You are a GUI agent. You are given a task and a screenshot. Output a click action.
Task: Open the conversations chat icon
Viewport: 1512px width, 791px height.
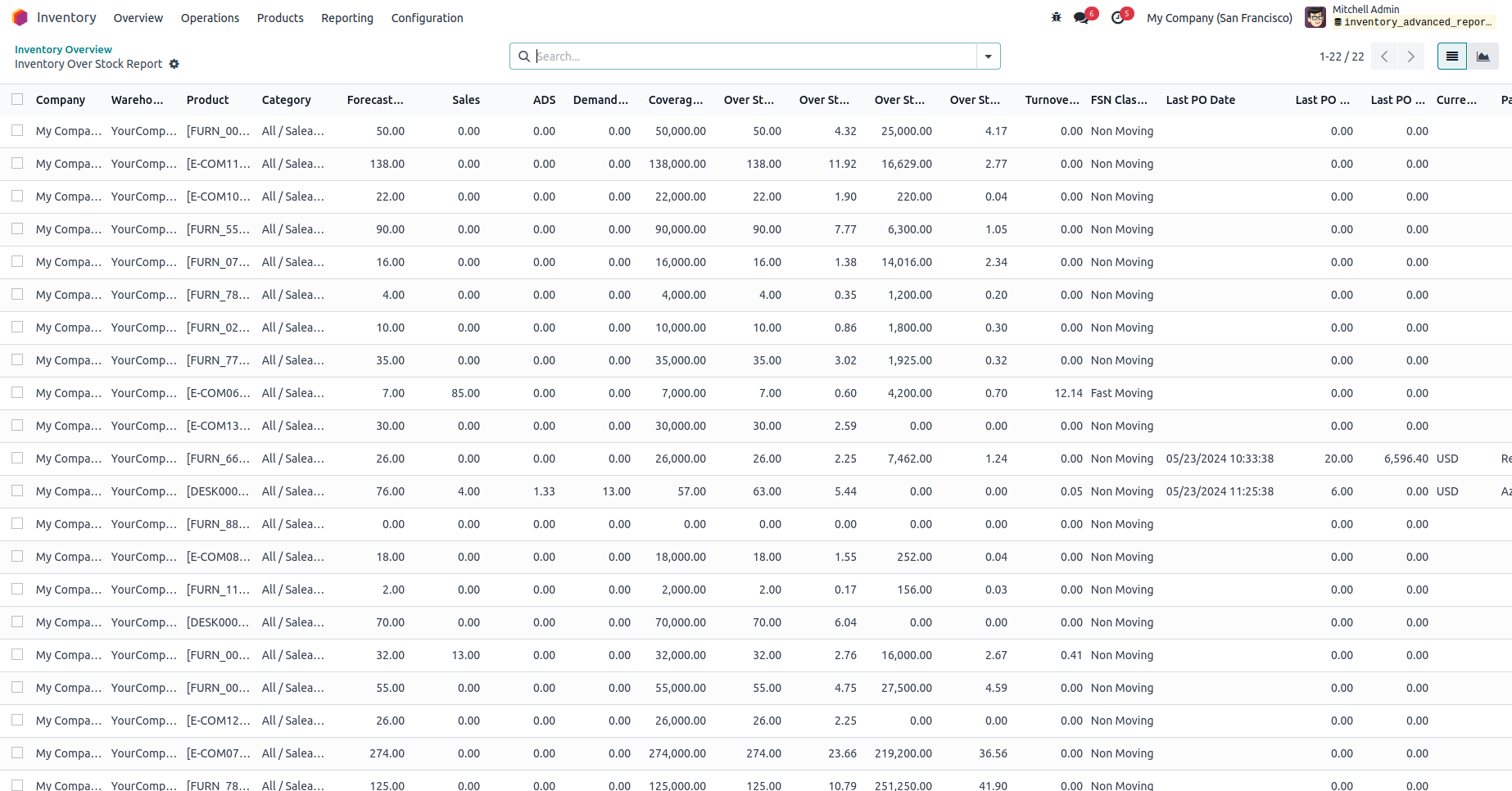[1081, 18]
